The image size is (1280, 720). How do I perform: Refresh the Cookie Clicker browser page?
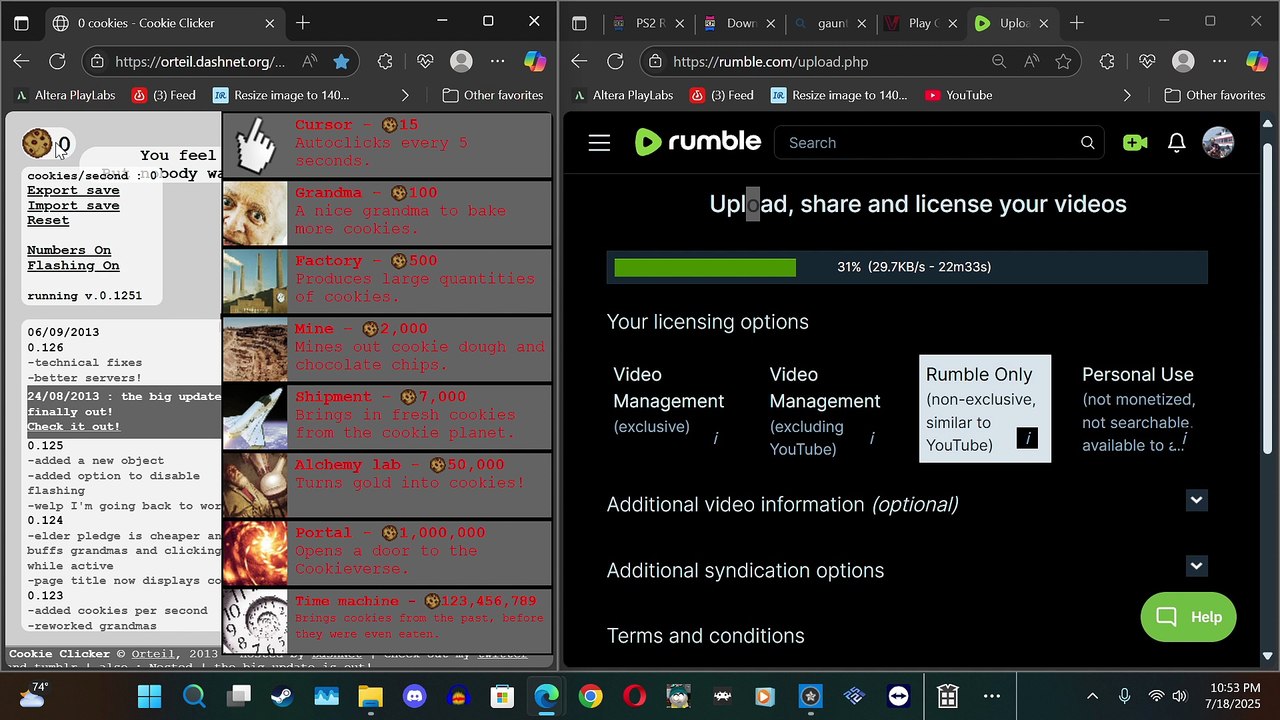pyautogui.click(x=57, y=61)
